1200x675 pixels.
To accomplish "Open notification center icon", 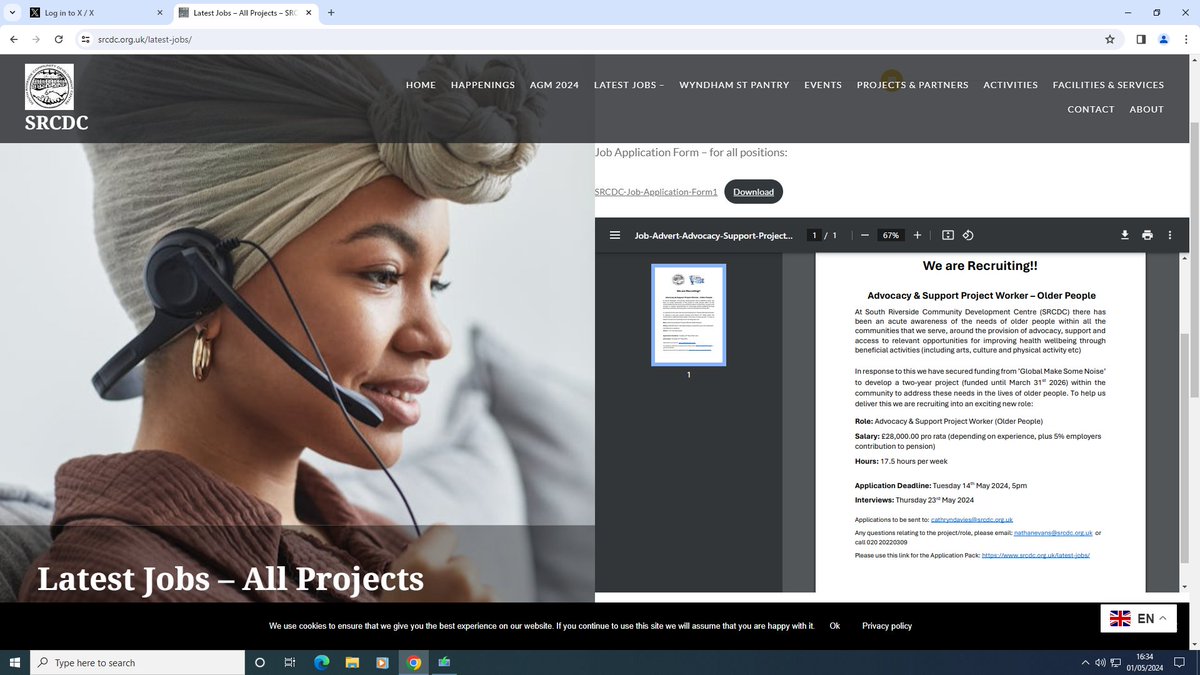I will pos(1182,662).
